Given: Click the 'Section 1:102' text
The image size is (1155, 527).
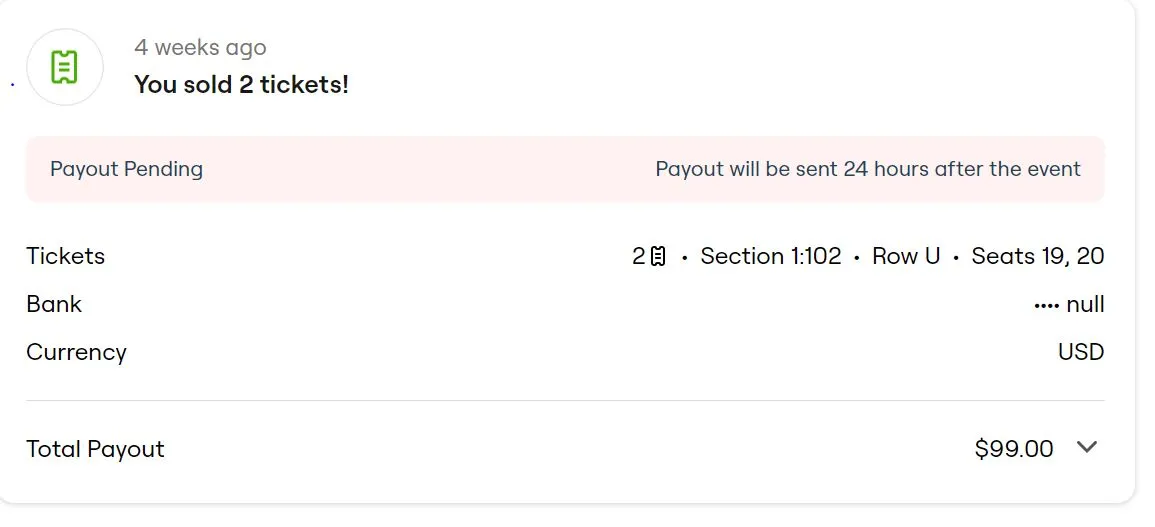Looking at the screenshot, I should [771, 256].
